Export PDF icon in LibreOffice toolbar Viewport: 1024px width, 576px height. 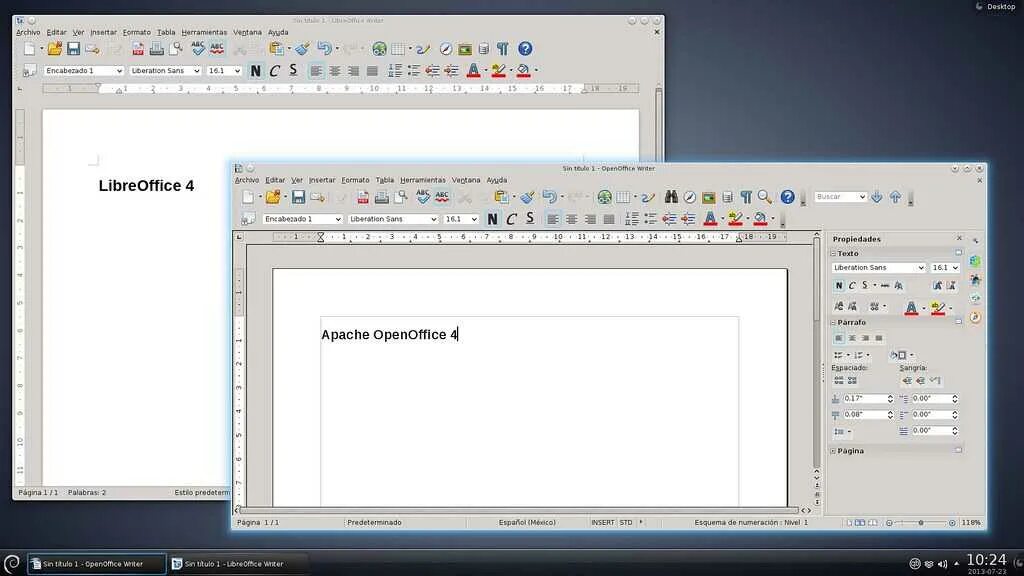tap(137, 49)
